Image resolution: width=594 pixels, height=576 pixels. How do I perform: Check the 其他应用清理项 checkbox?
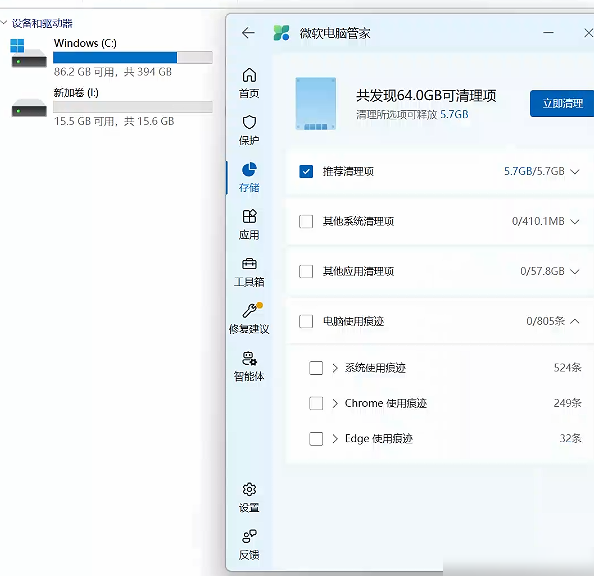(306, 271)
